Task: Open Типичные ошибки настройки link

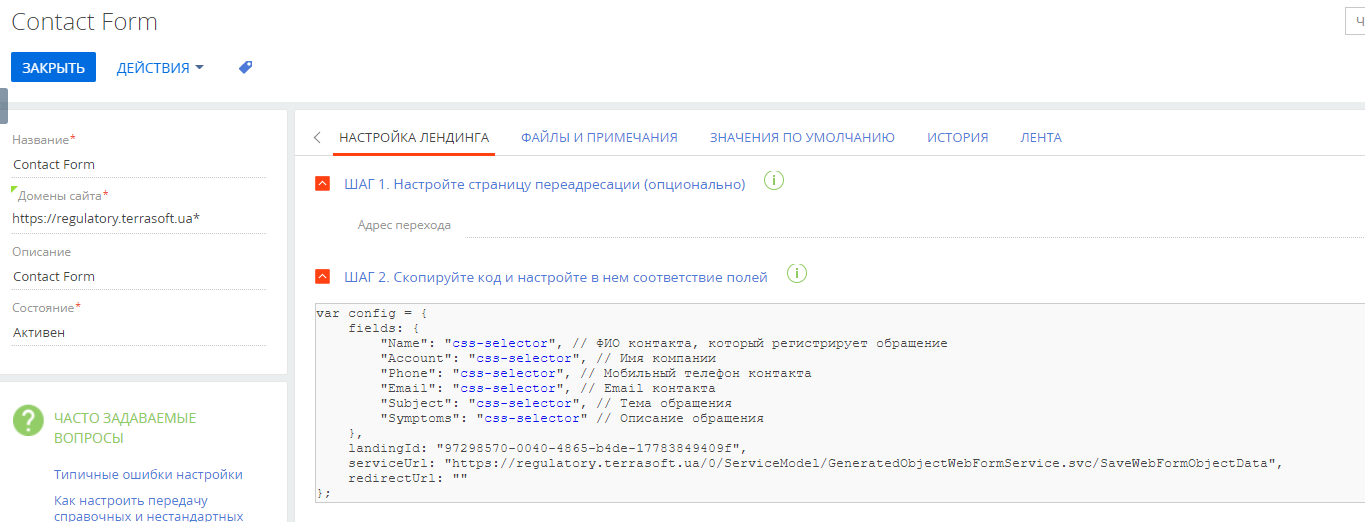Action: pos(148,474)
